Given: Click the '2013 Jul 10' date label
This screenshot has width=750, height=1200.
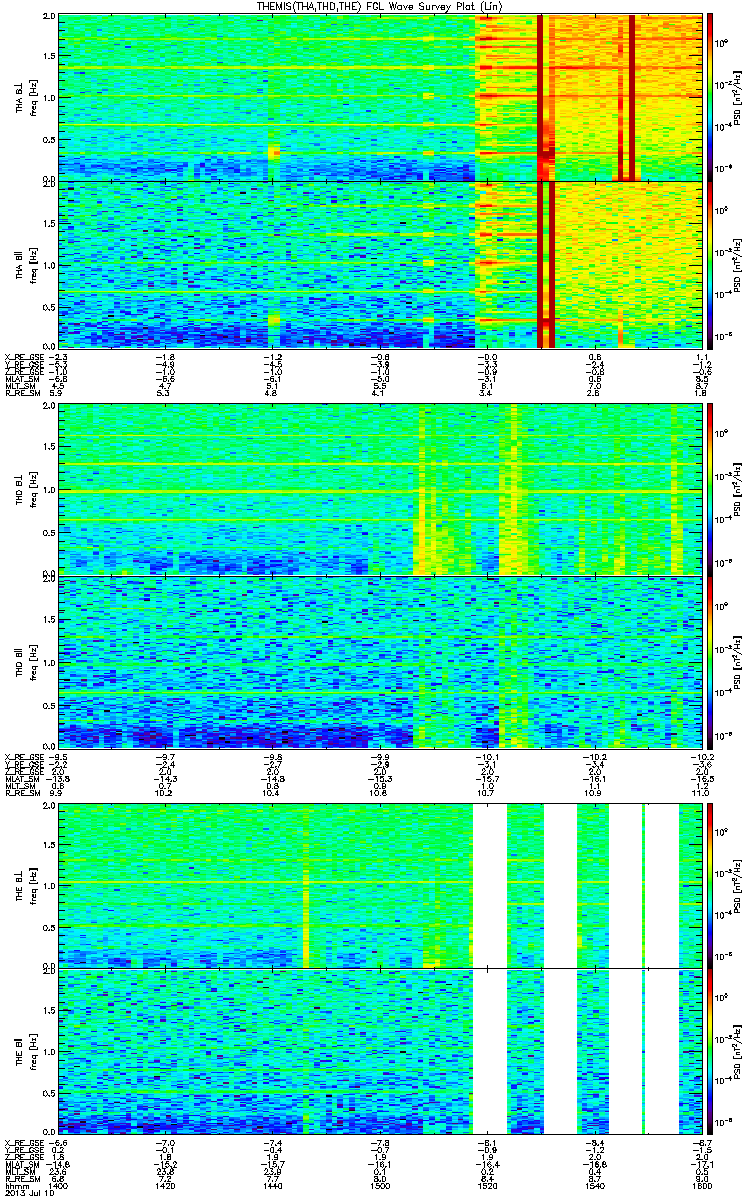Looking at the screenshot, I should (x=28, y=1193).
